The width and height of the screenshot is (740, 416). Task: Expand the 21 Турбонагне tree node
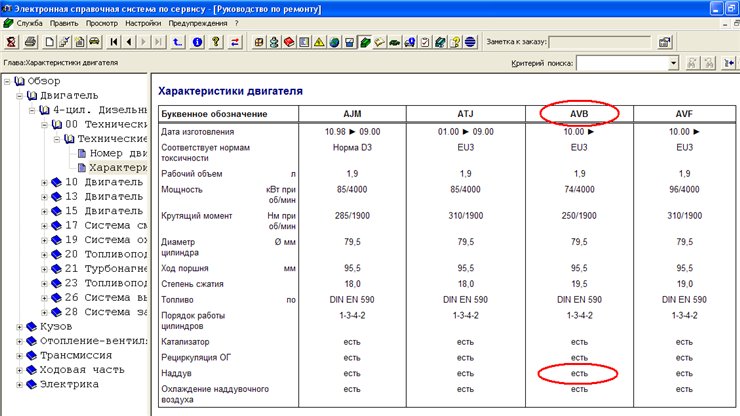[x=44, y=269]
